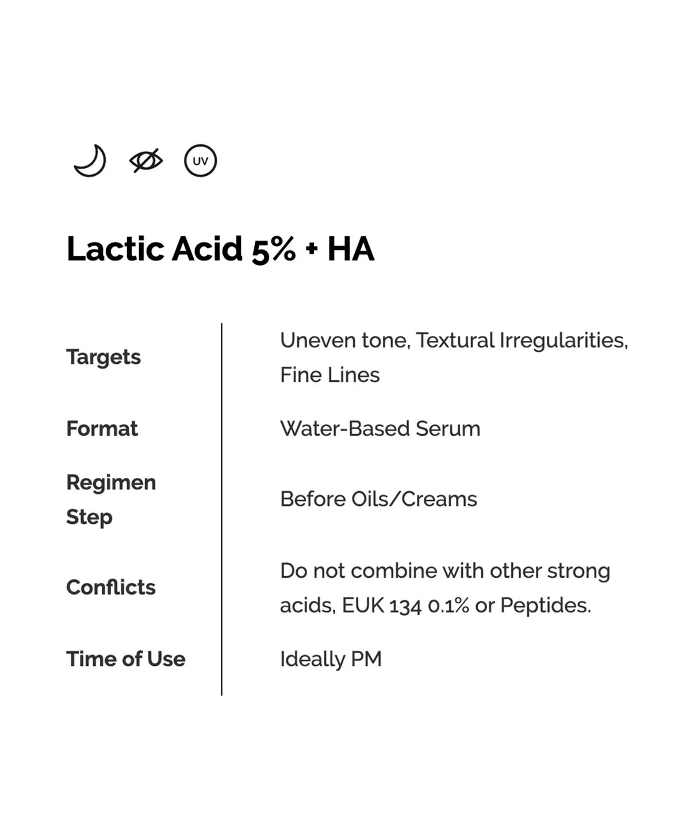The height and width of the screenshot is (828, 690).
Task: Click the crossed-out eye icon
Action: pos(146,161)
